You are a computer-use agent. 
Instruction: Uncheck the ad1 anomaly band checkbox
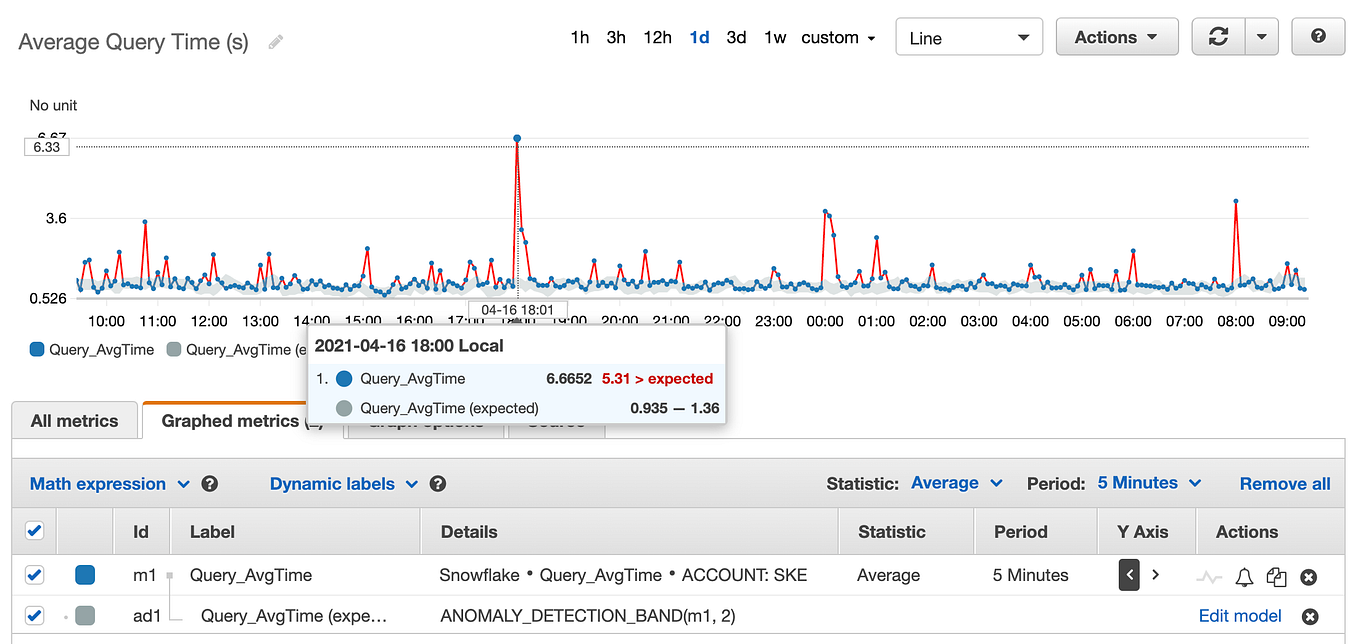pyautogui.click(x=35, y=615)
